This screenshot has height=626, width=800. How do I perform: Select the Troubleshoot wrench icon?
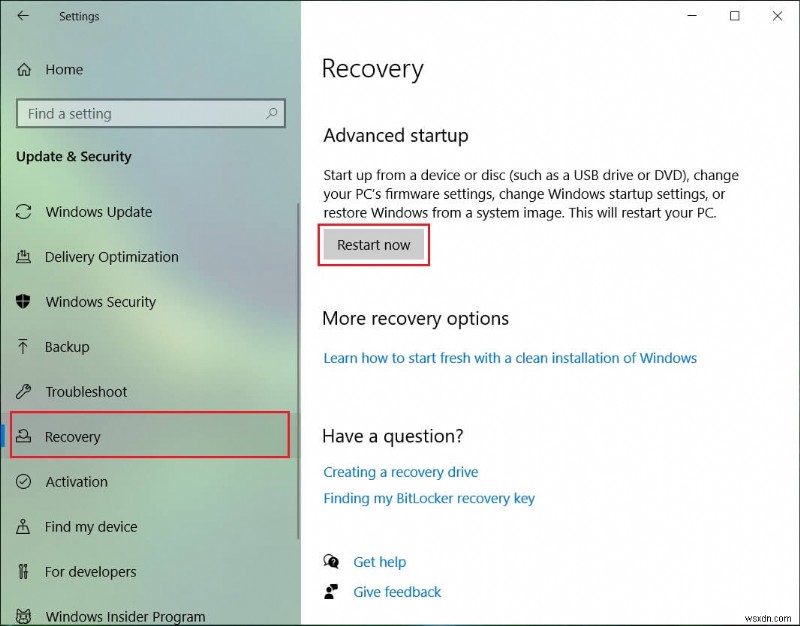click(x=25, y=392)
